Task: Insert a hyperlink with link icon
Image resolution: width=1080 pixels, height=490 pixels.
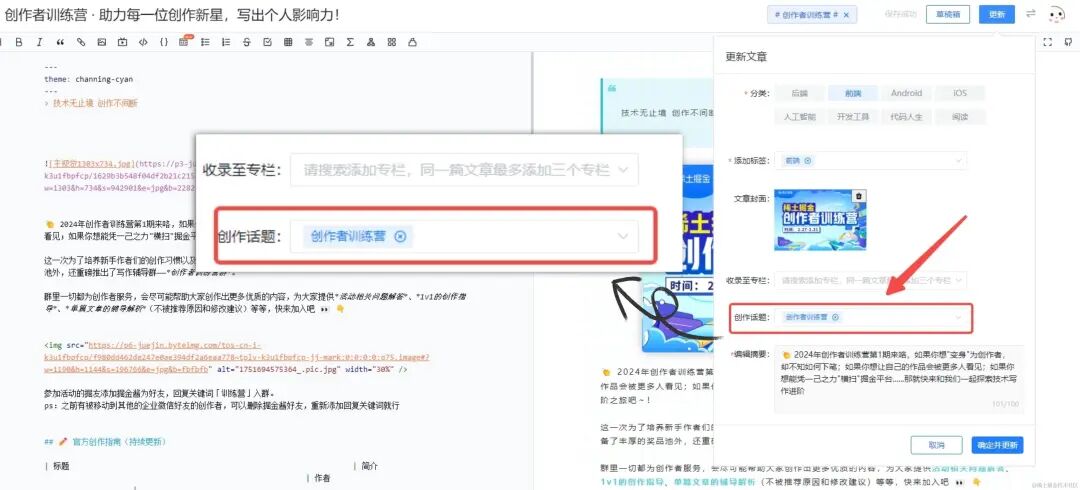Action: tap(81, 43)
